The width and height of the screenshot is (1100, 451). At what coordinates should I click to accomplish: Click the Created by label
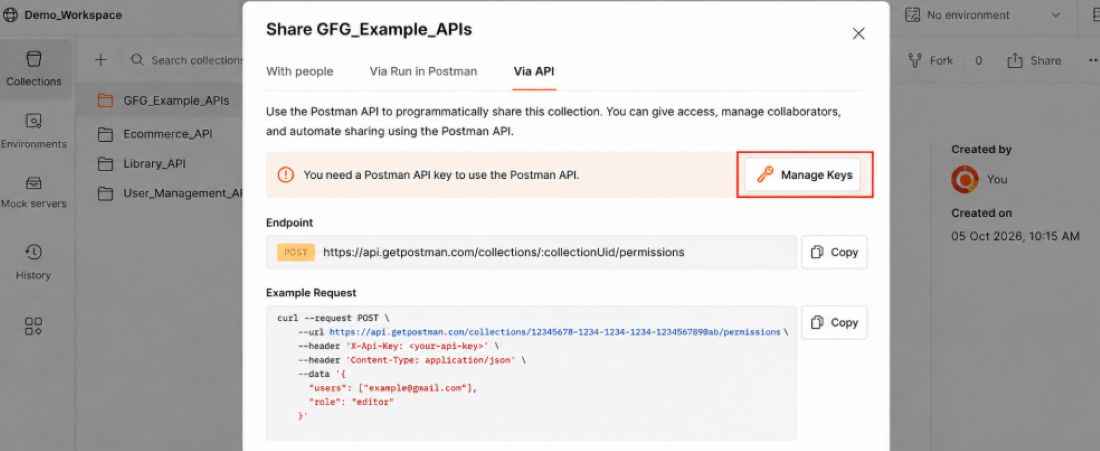tap(981, 149)
